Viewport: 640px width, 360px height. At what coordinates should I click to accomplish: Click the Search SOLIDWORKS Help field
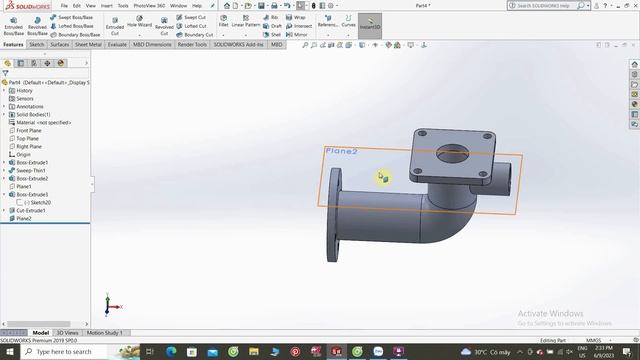click(543, 6)
